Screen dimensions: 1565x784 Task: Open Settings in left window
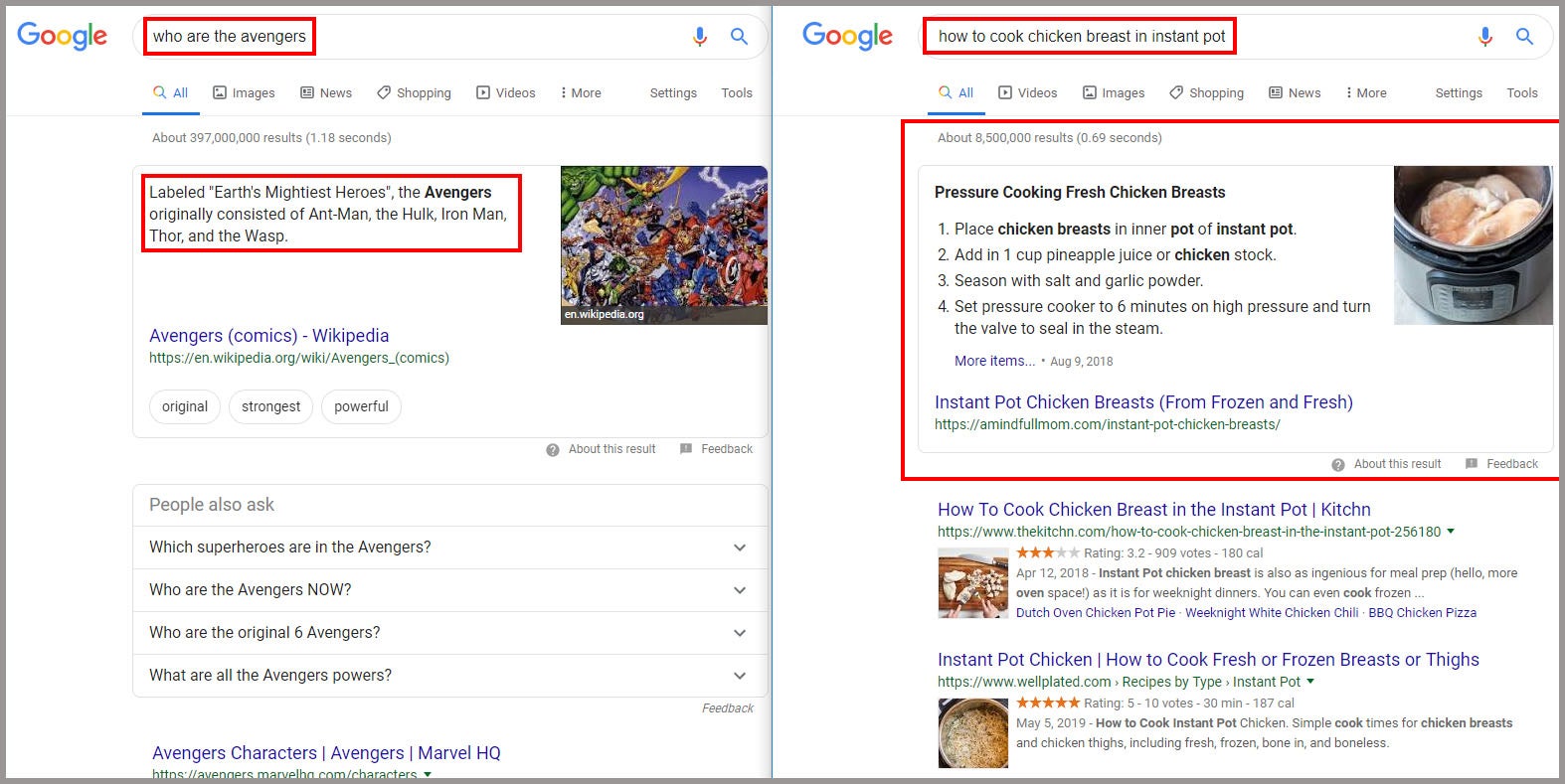673,92
